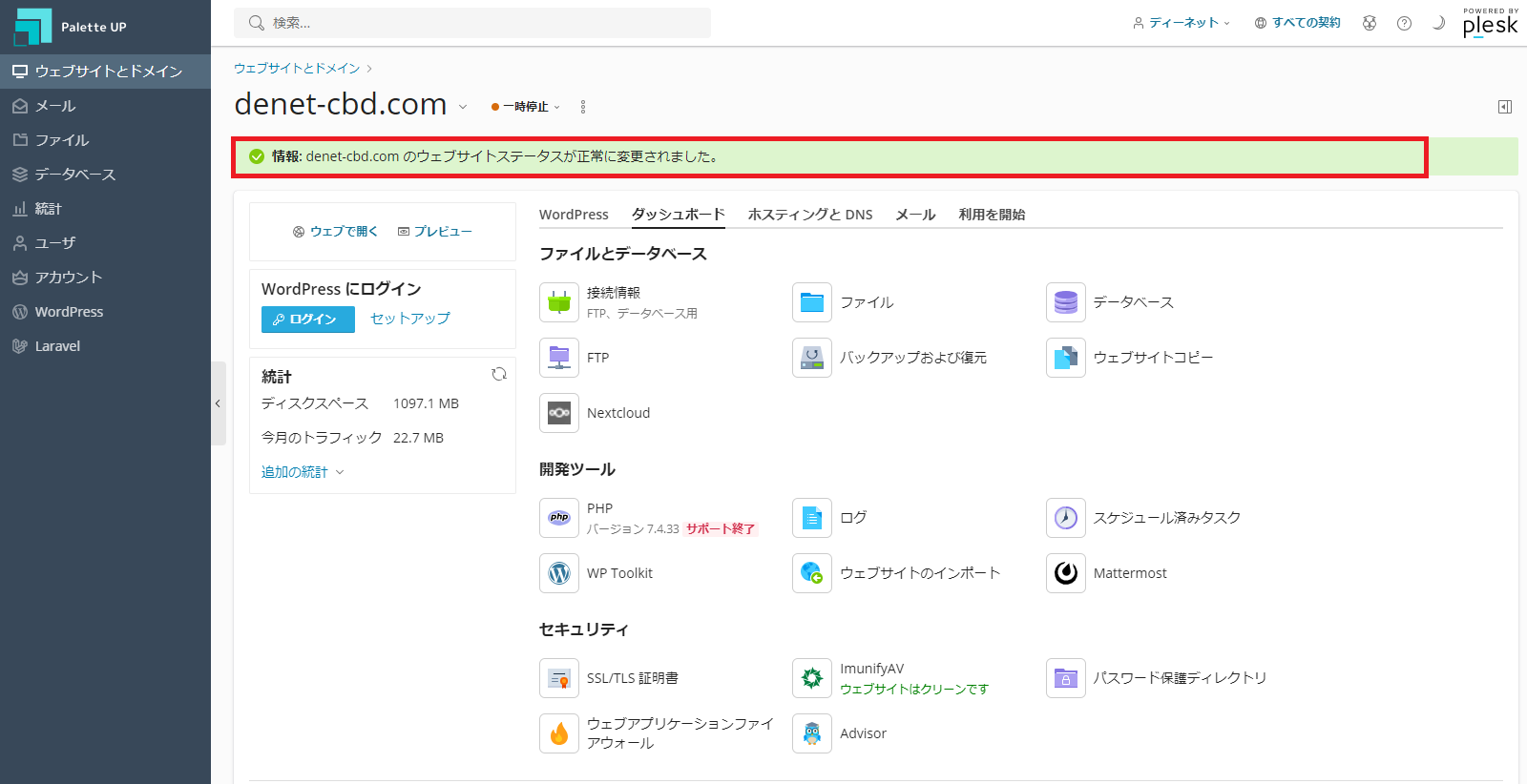Click the Palette UP logo
Viewport: 1527px width, 784px height.
pos(71,27)
